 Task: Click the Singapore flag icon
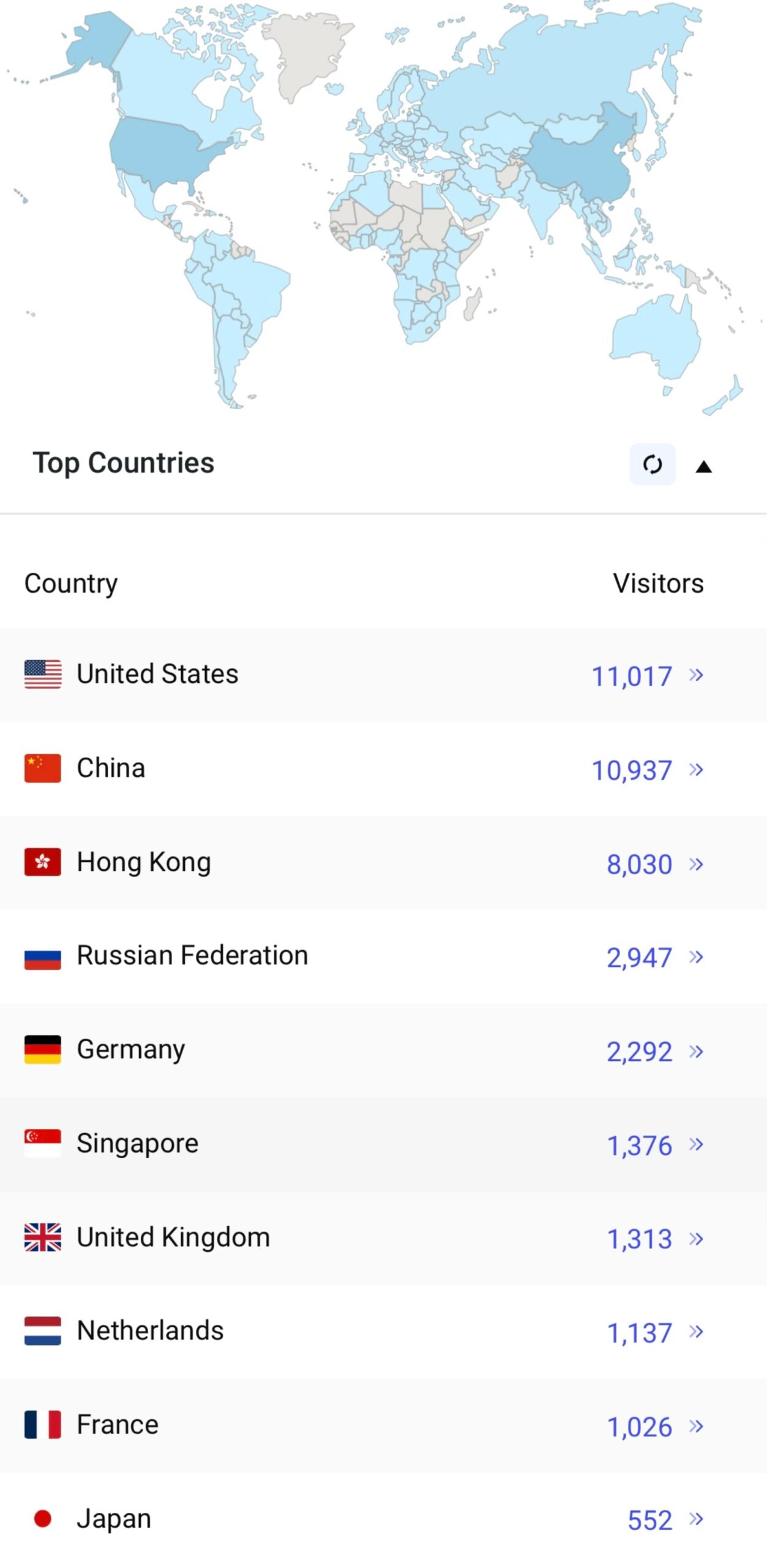43,1143
